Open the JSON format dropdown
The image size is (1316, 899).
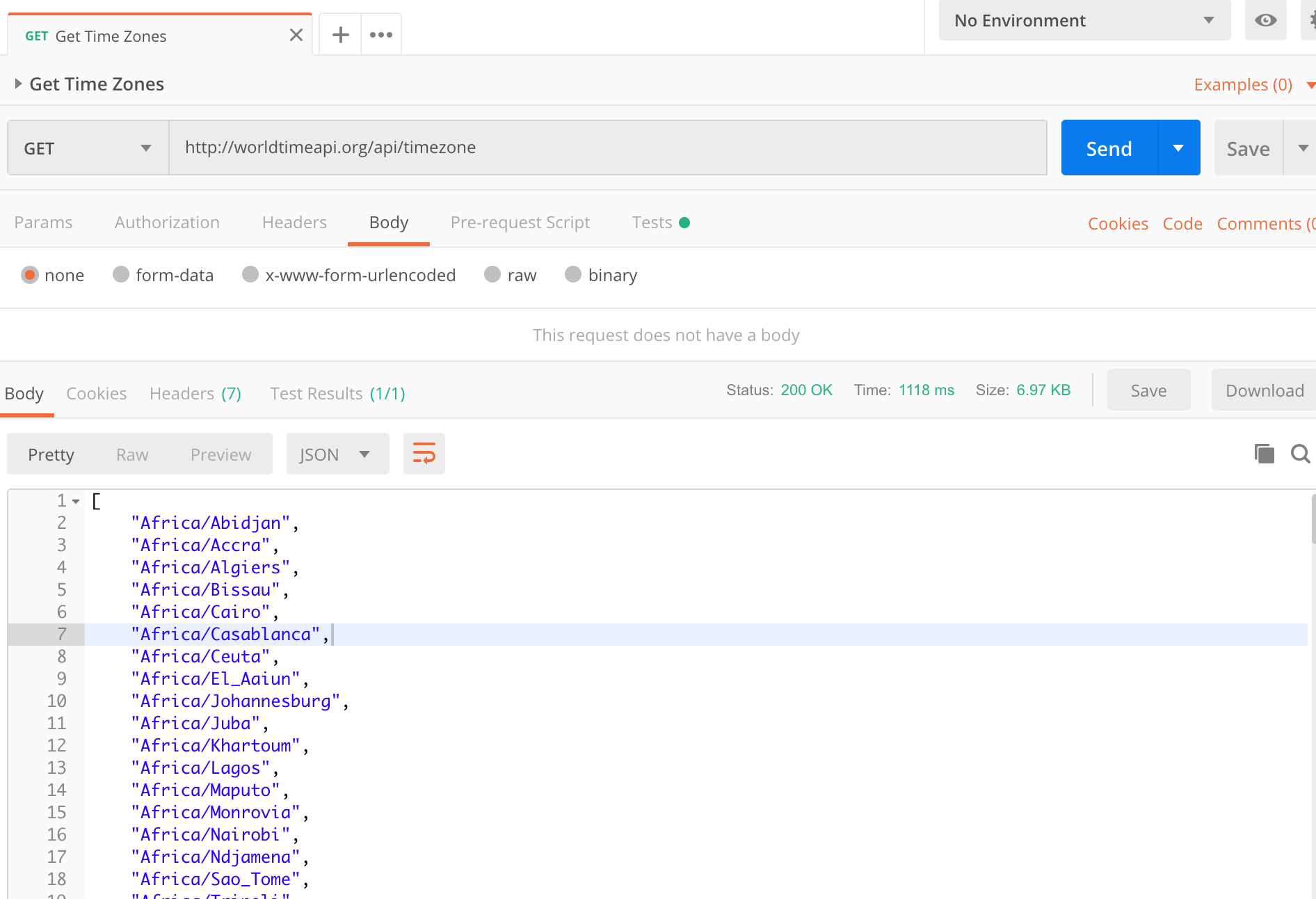(x=337, y=453)
